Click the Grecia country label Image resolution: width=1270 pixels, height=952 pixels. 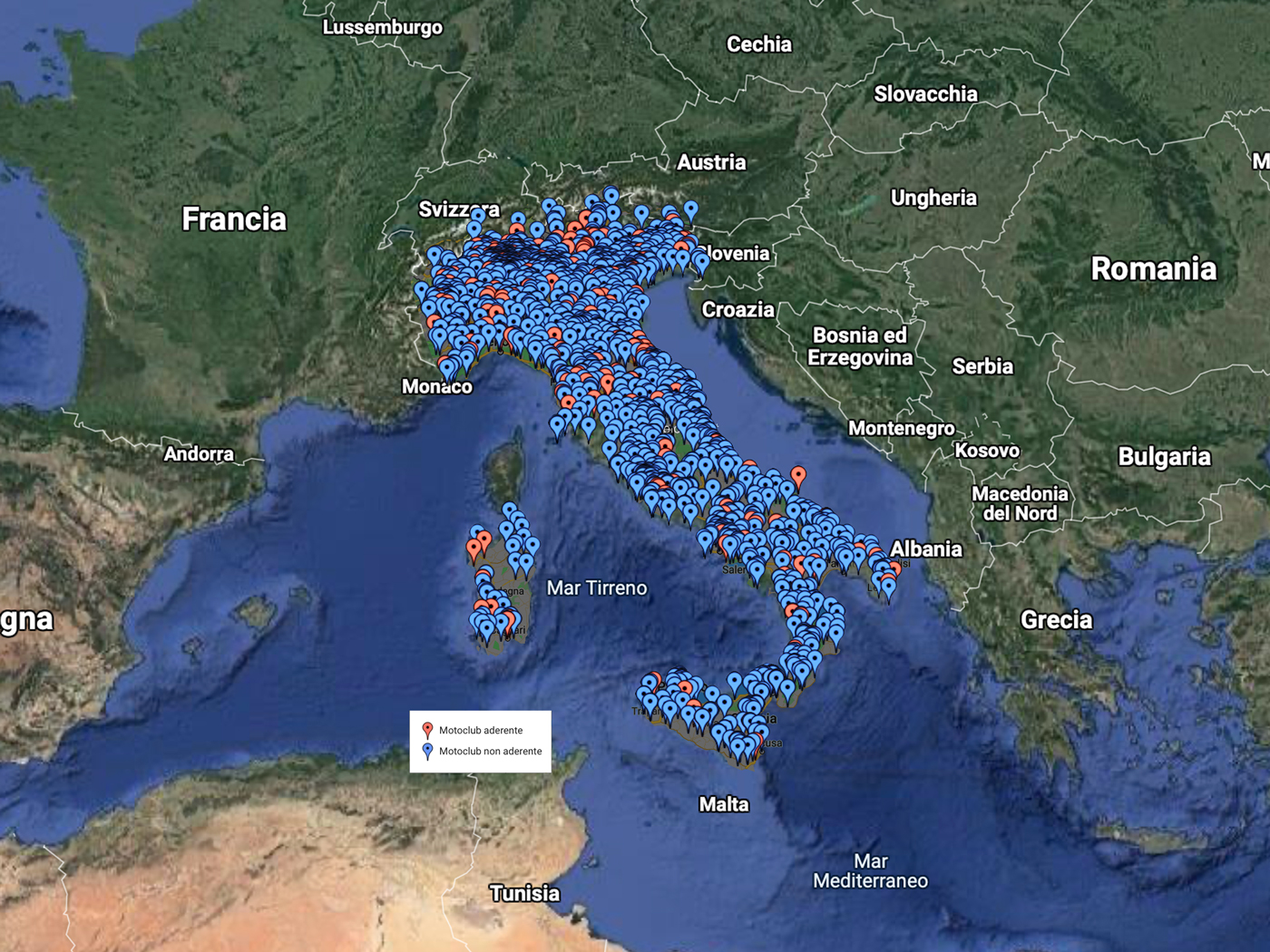tap(1056, 620)
